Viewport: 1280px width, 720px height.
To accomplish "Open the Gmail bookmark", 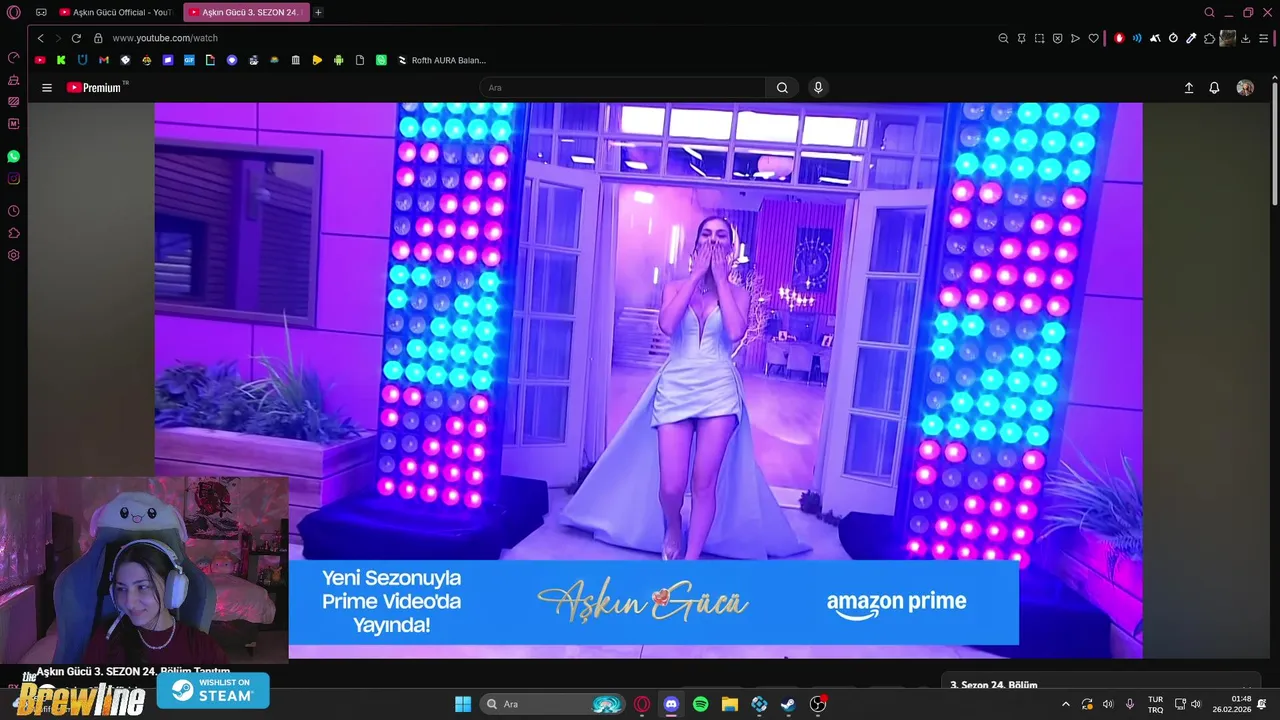I will point(104,60).
